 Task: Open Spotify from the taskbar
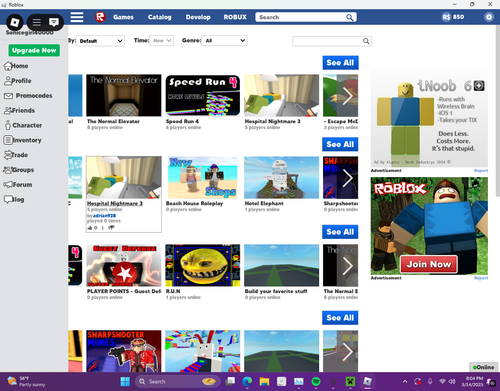(316, 381)
